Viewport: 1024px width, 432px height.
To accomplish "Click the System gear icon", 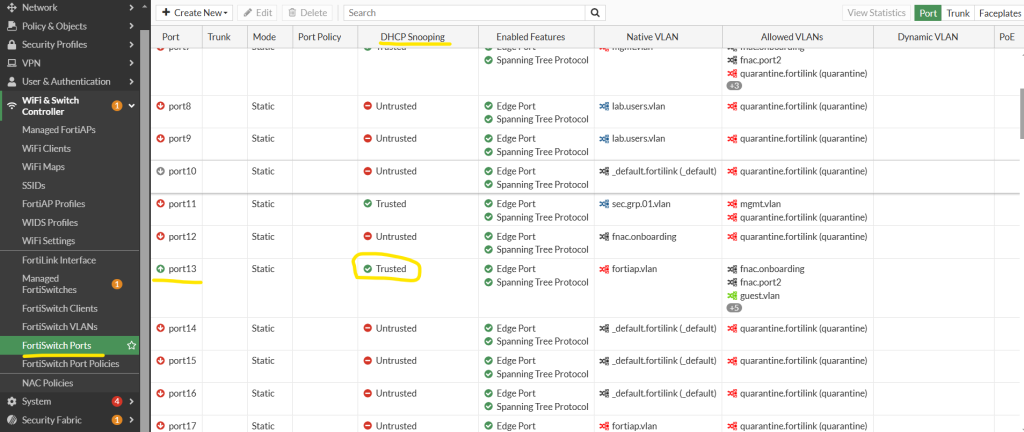I will 11,401.
